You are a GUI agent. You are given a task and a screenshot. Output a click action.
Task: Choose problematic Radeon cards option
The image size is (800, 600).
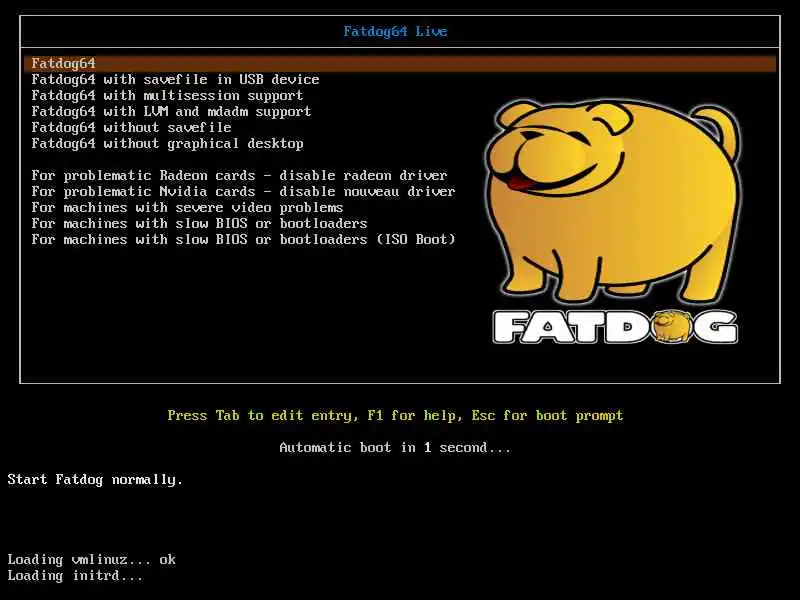coord(239,176)
